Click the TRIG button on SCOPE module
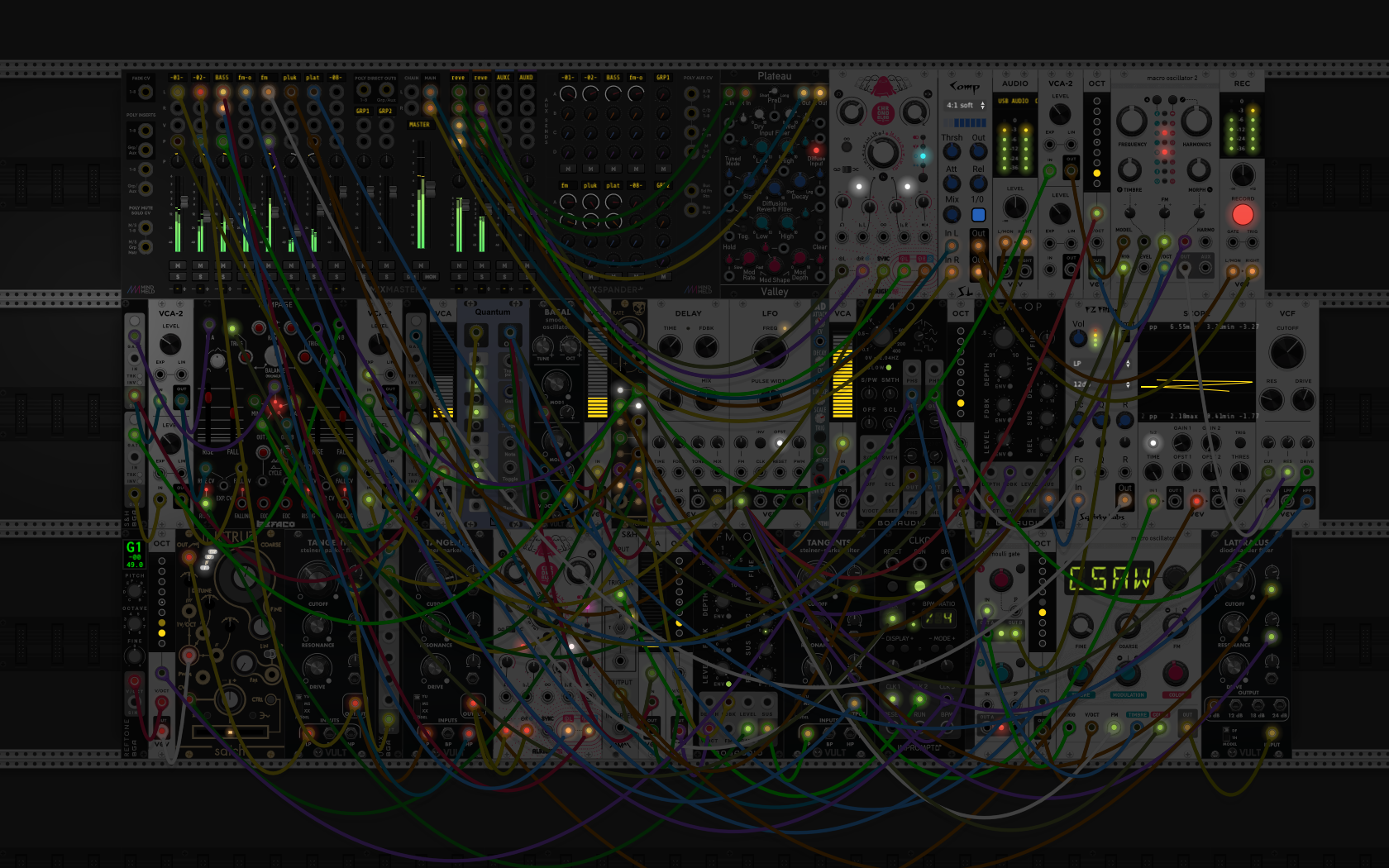This screenshot has width=1389, height=868. tap(1240, 442)
